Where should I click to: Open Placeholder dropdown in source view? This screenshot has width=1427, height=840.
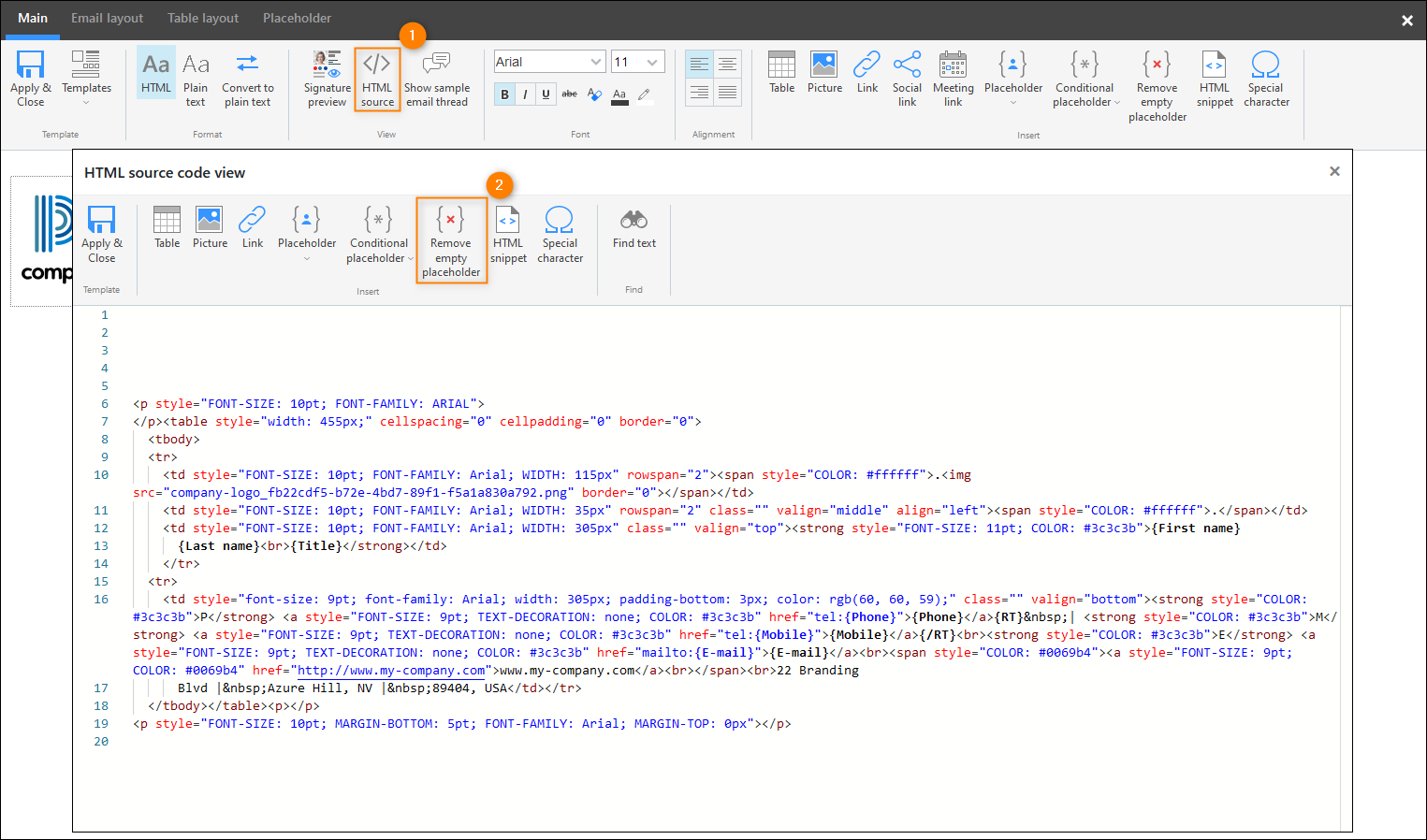[307, 235]
